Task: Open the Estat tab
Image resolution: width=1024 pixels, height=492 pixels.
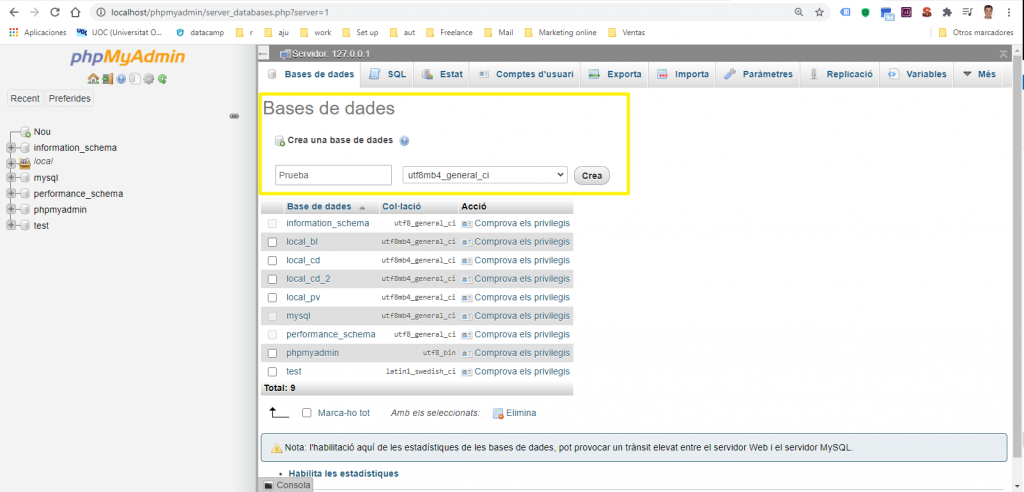Action: [x=442, y=74]
